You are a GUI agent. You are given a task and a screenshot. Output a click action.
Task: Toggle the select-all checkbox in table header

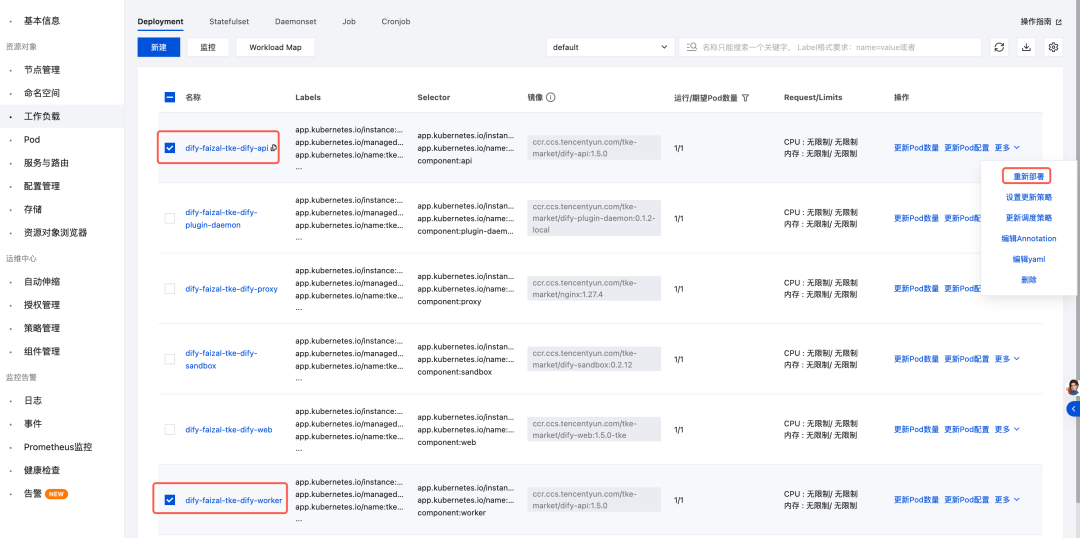click(170, 98)
